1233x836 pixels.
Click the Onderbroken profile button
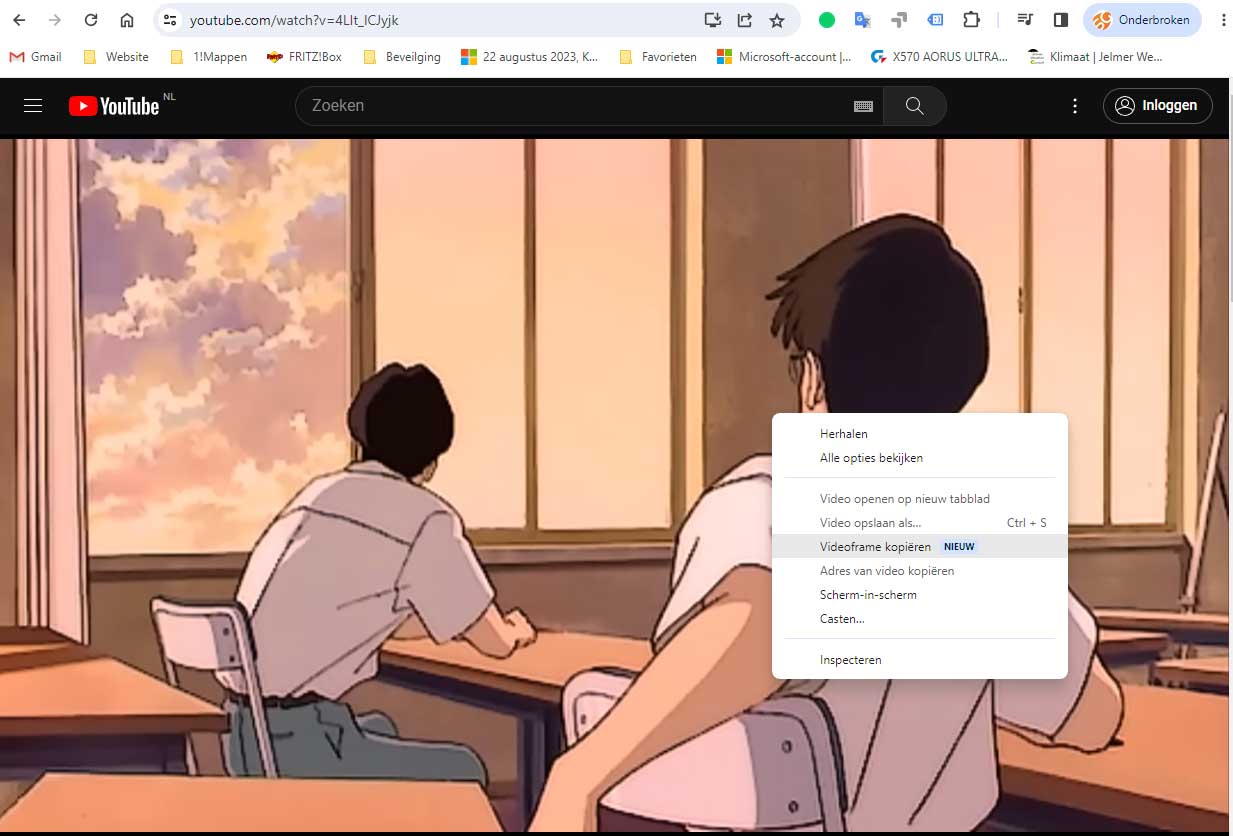pyautogui.click(x=1142, y=20)
